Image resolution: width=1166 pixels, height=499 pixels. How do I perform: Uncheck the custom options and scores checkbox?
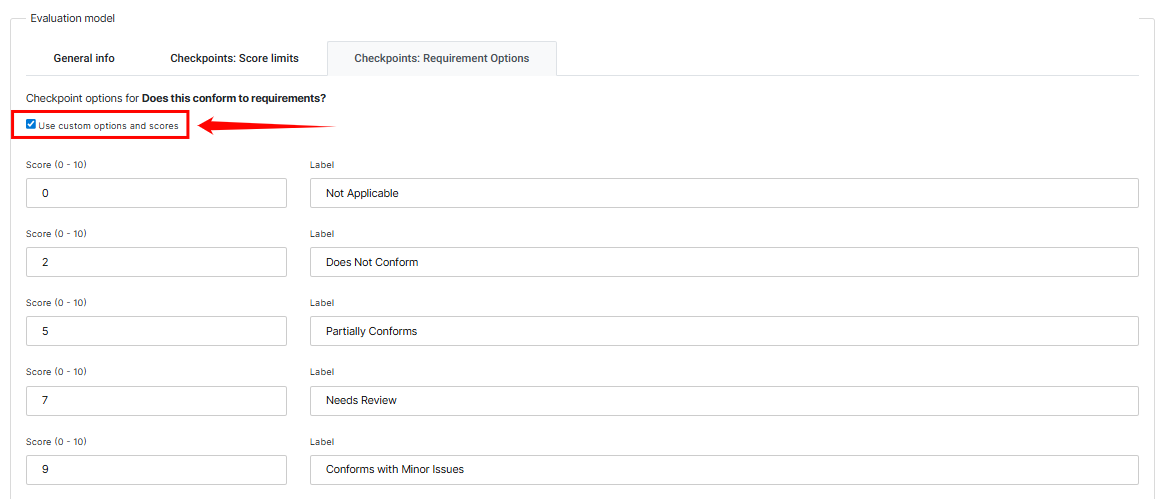point(31,125)
